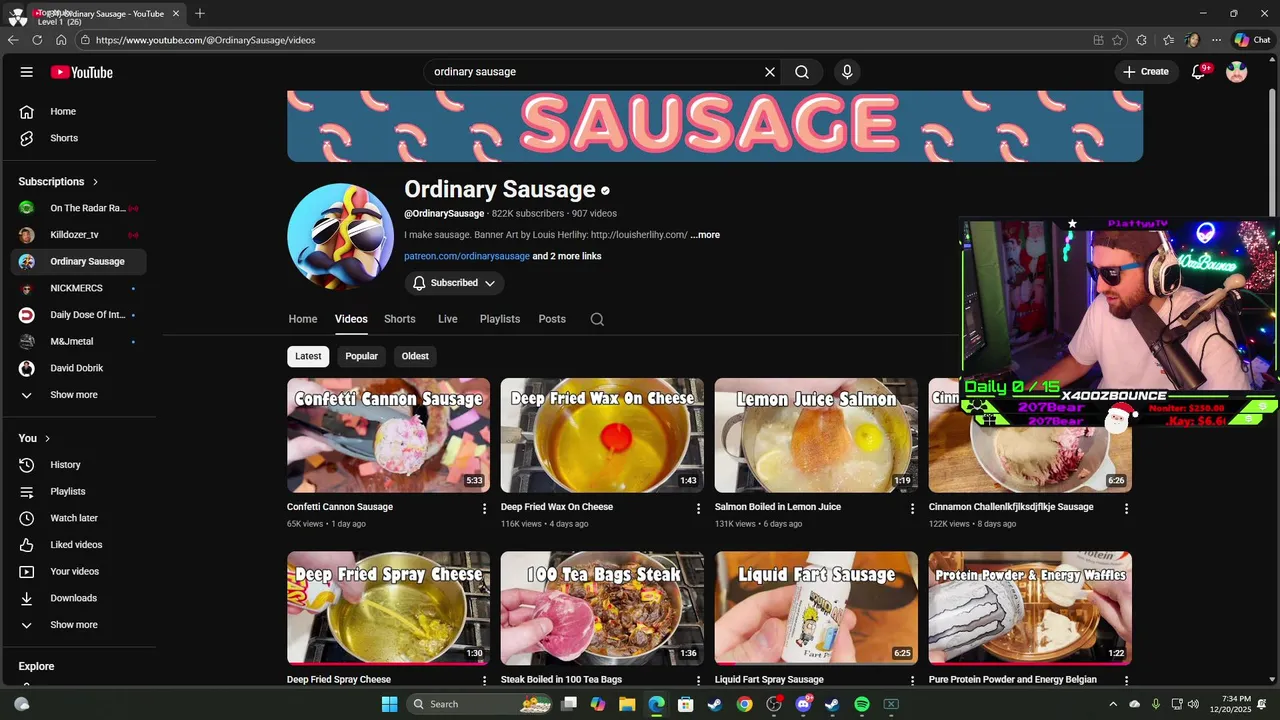This screenshot has height=720, width=1280.
Task: Open NICKMERCS subscription channel
Action: click(x=78, y=288)
